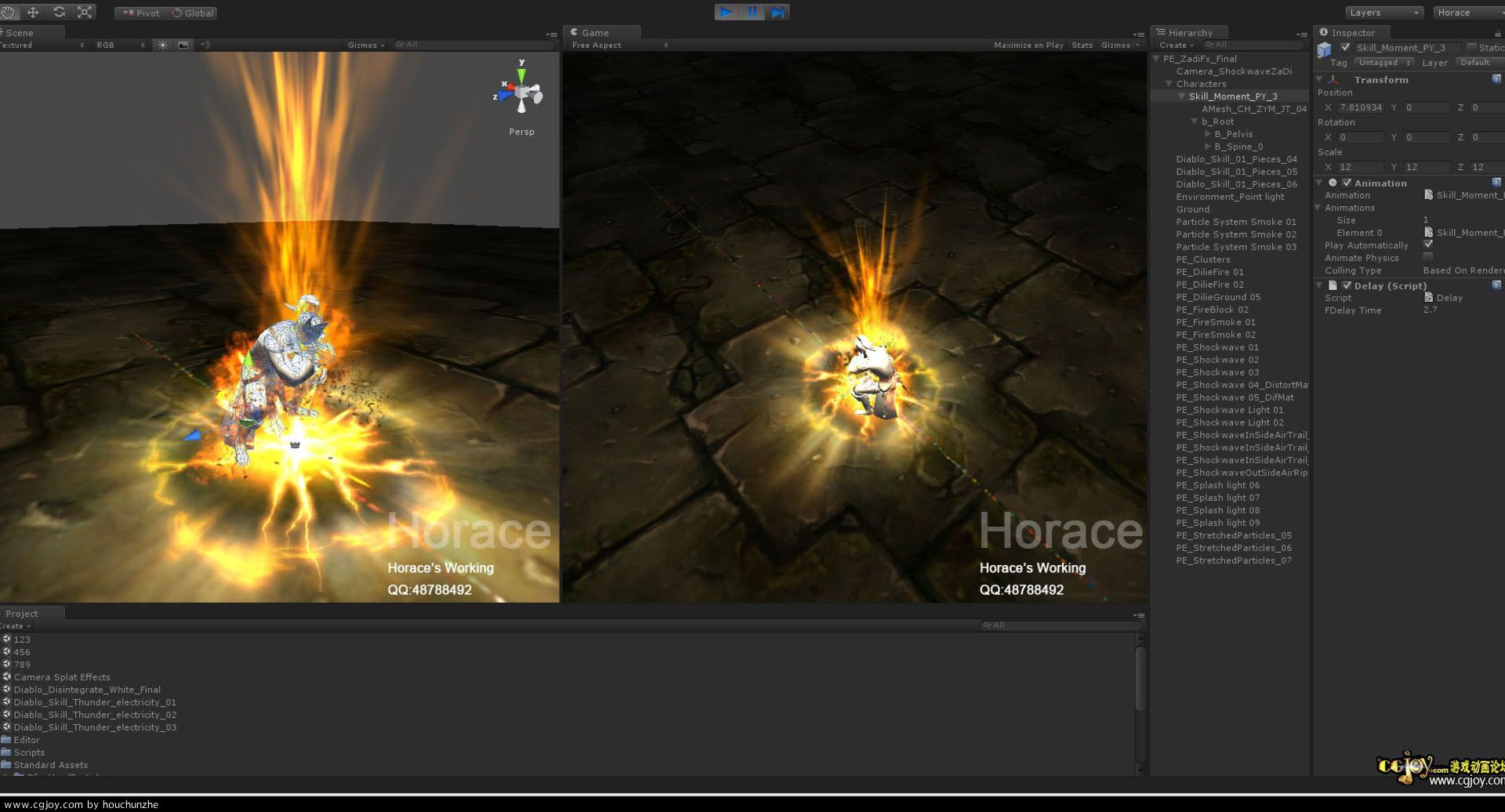Select the Scale tool

[x=85, y=13]
